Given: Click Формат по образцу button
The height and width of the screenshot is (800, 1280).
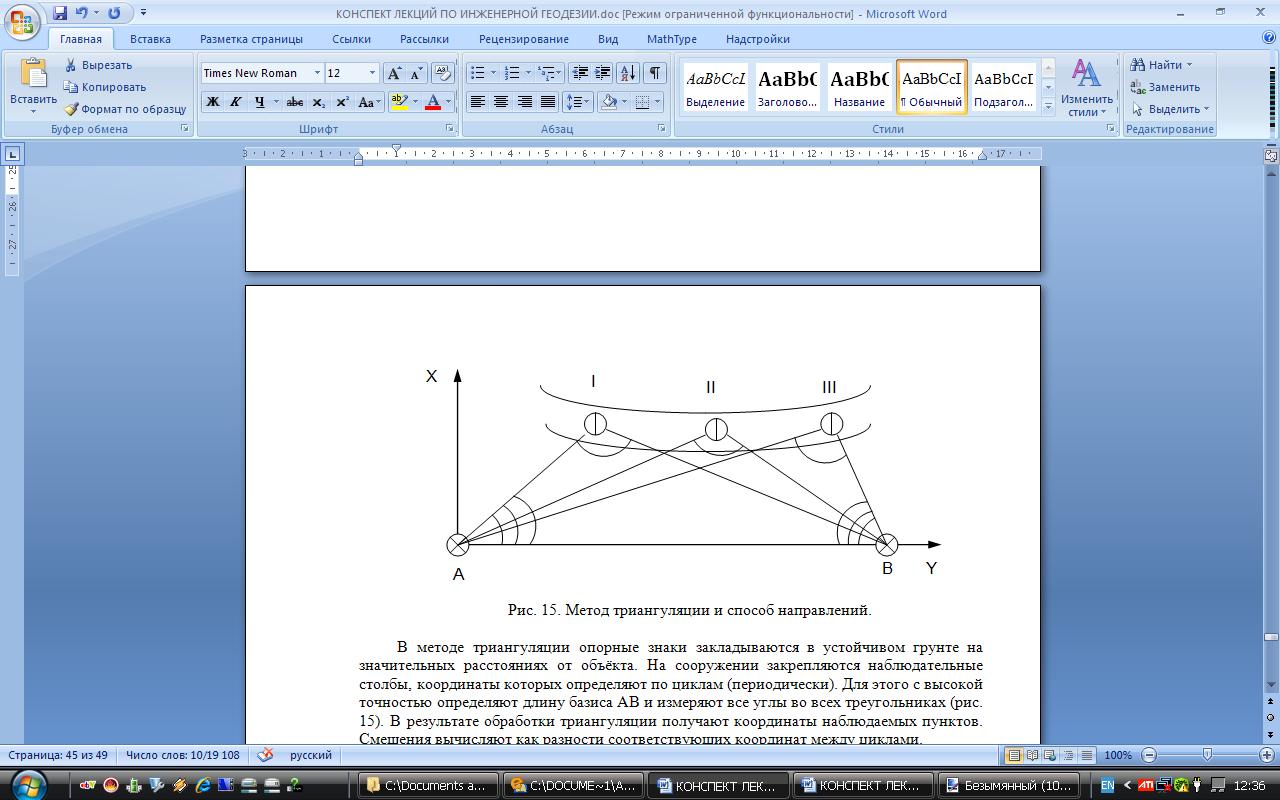Looking at the screenshot, I should (125, 109).
